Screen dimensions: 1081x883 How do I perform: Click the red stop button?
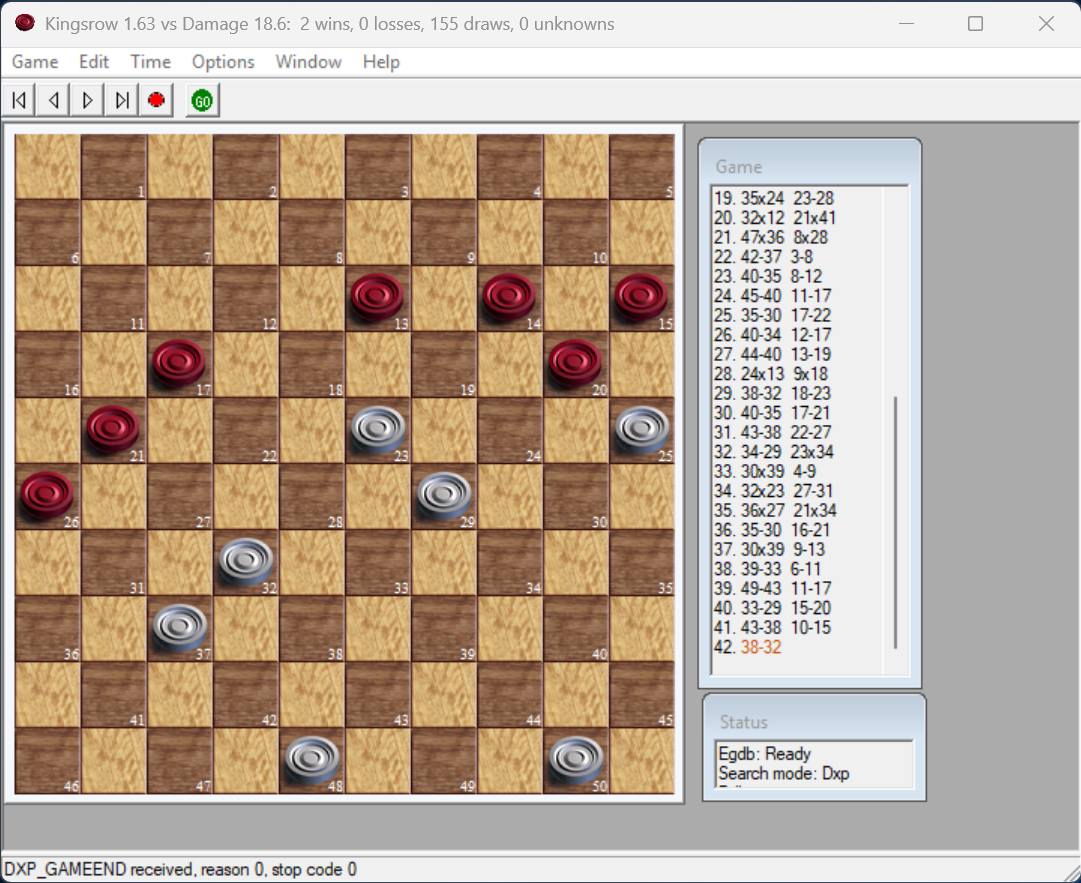coord(156,101)
